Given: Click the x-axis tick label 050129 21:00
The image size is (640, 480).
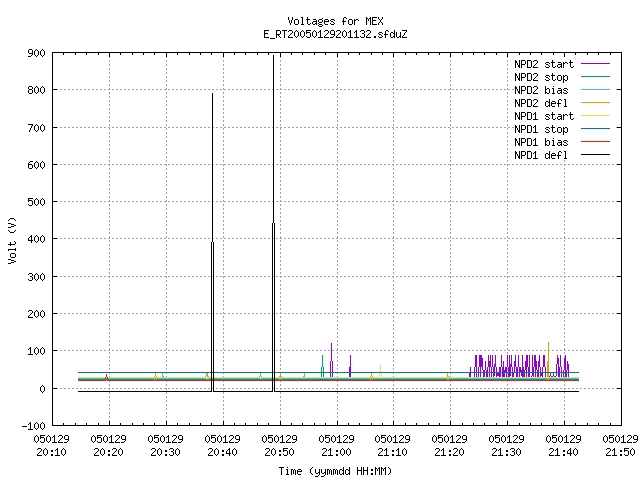Looking at the screenshot, I should click(336, 446).
